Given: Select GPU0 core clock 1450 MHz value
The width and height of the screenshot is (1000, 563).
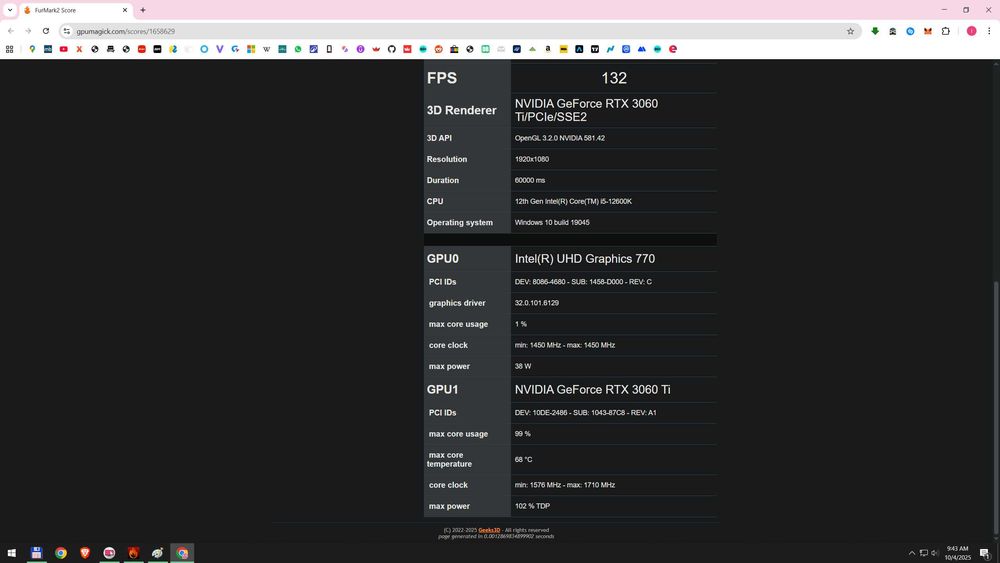Looking at the screenshot, I should pos(564,345).
